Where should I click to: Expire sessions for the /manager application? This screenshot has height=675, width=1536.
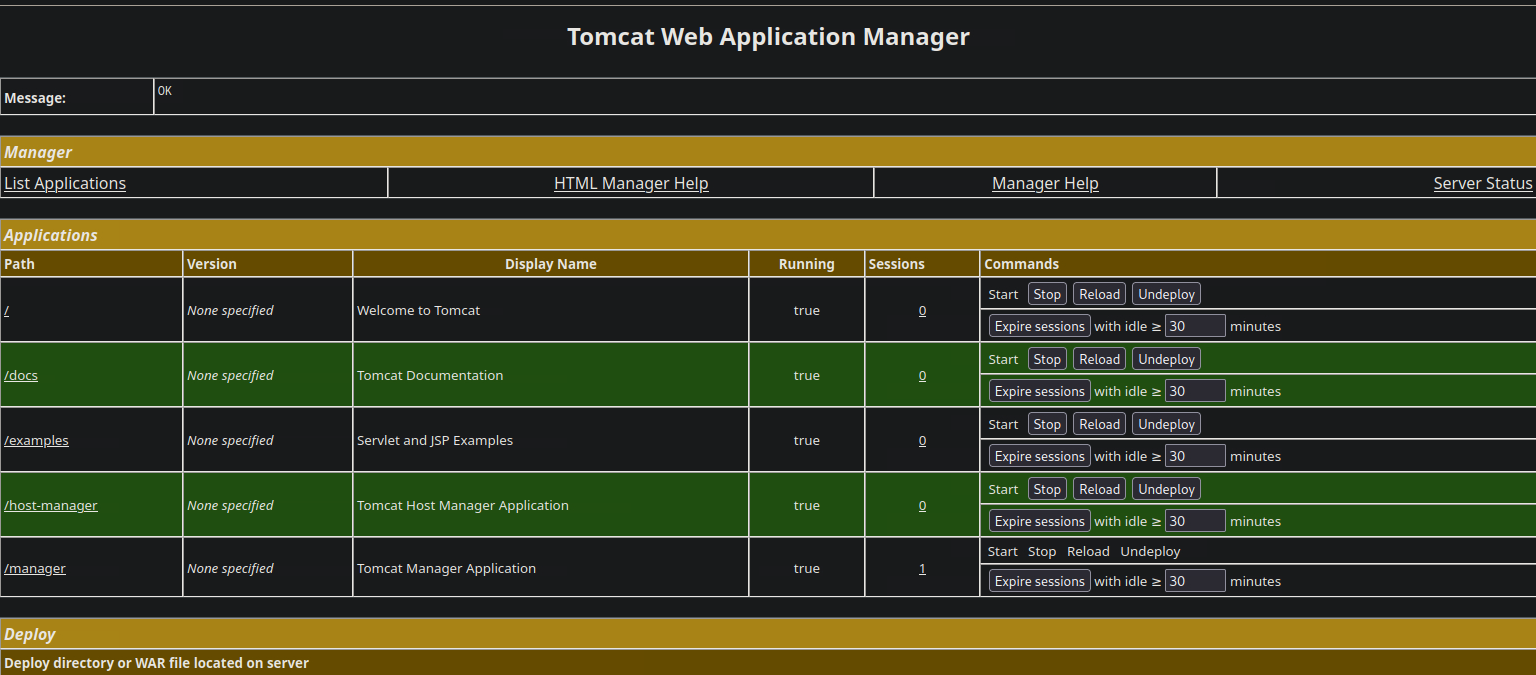1039,581
